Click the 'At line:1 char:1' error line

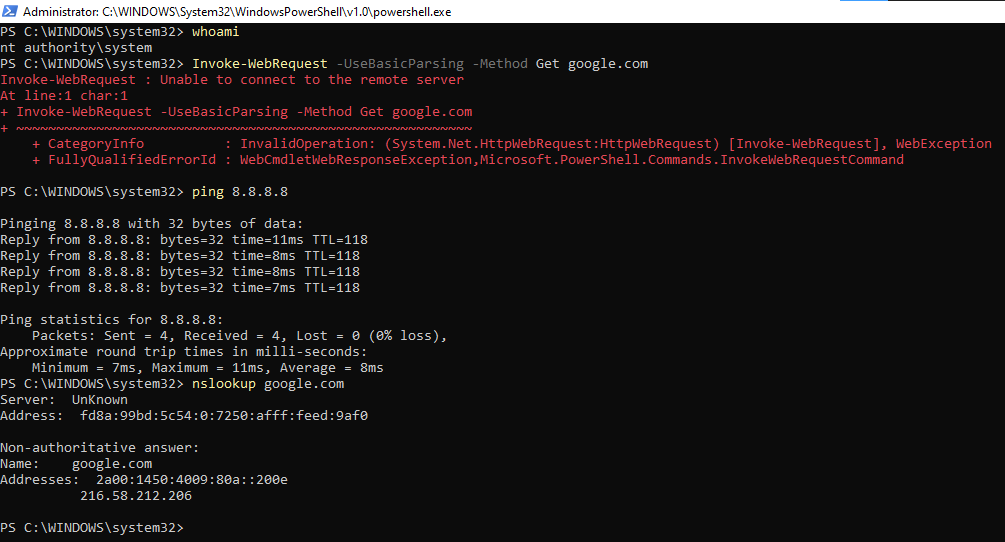[64, 95]
